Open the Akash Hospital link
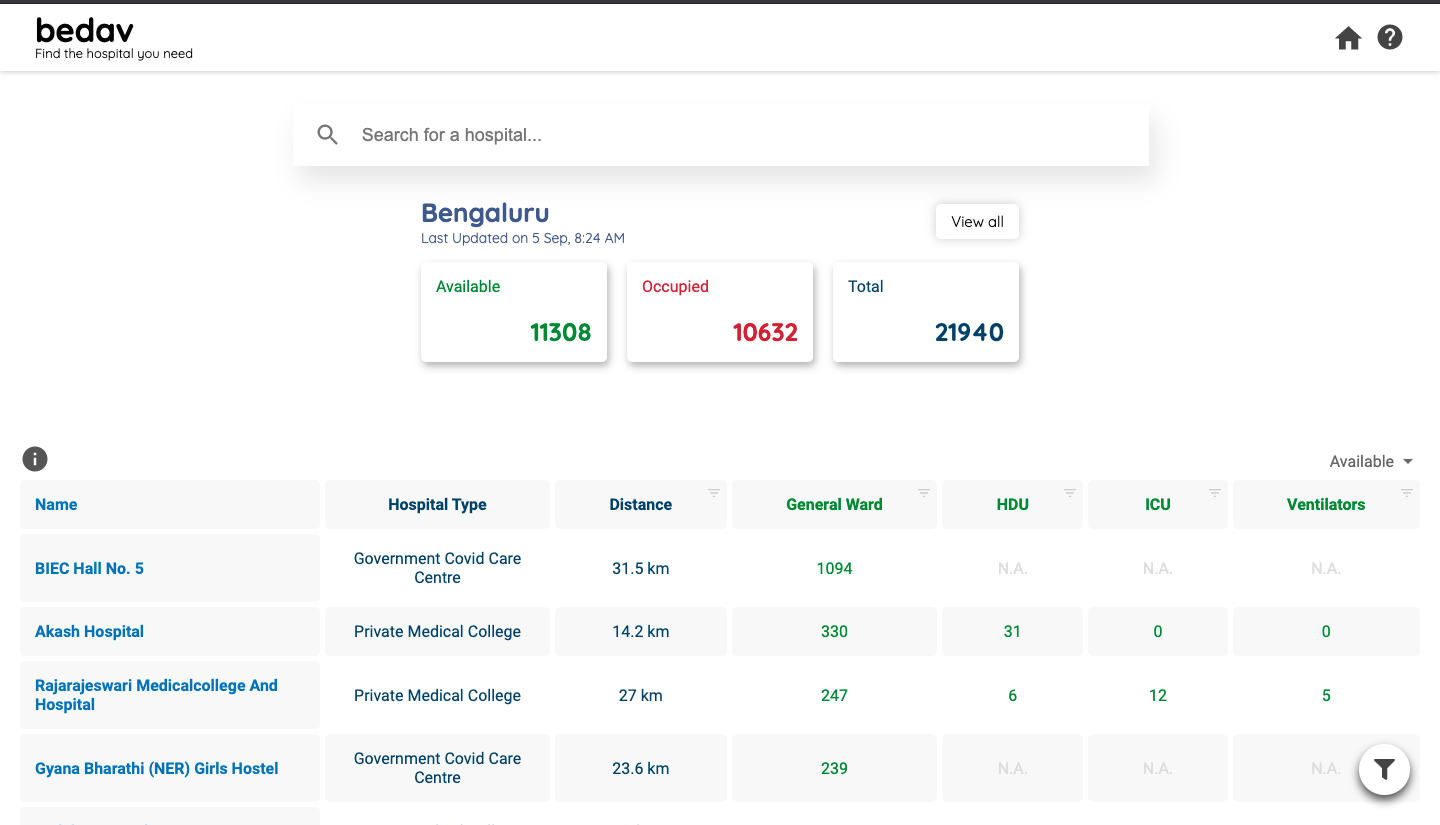1440x825 pixels. coord(89,631)
